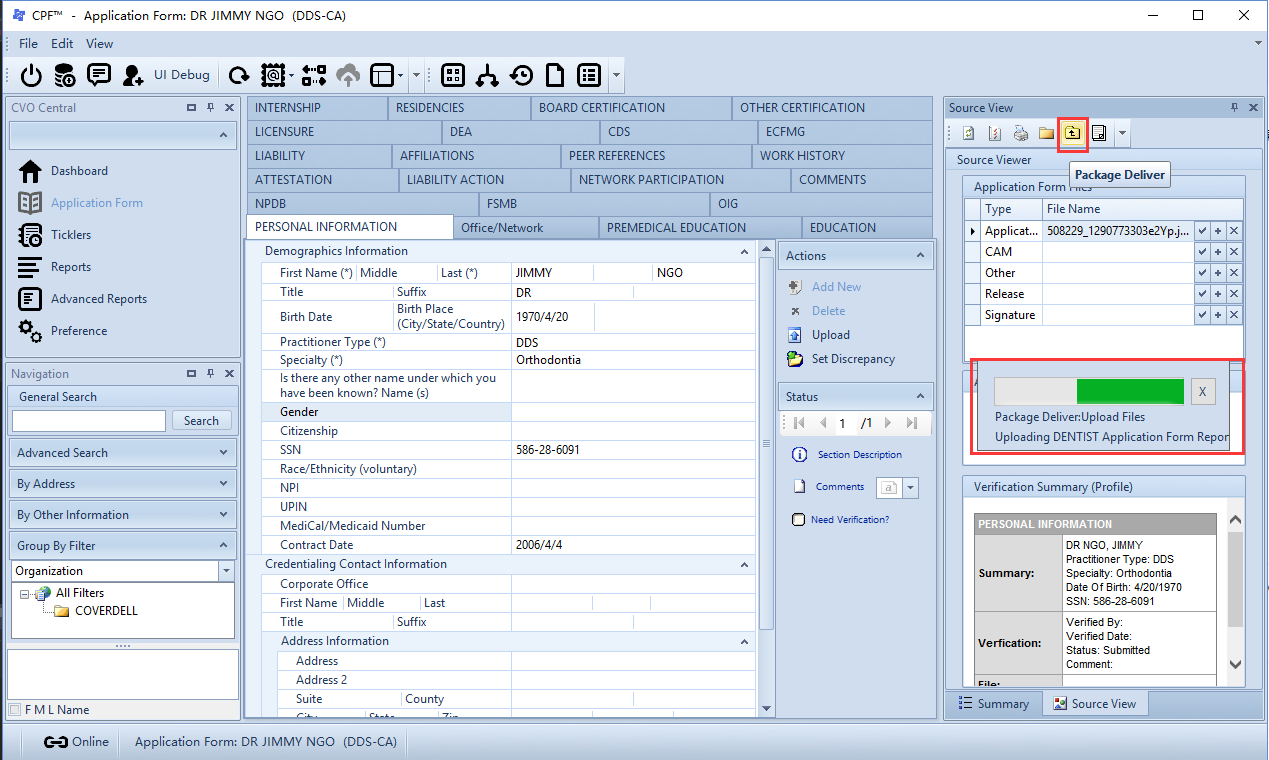Click the blank page icon in toolbar

click(x=554, y=75)
